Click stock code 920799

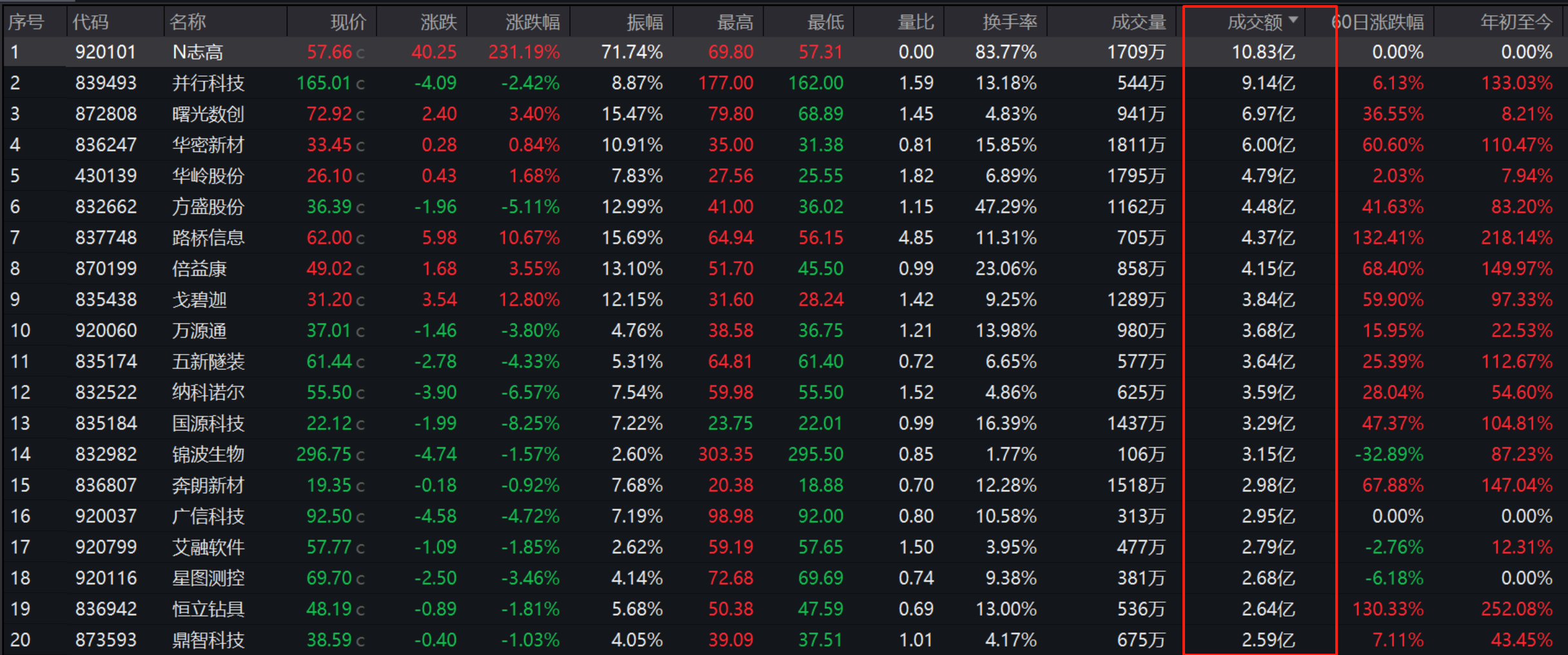point(106,547)
